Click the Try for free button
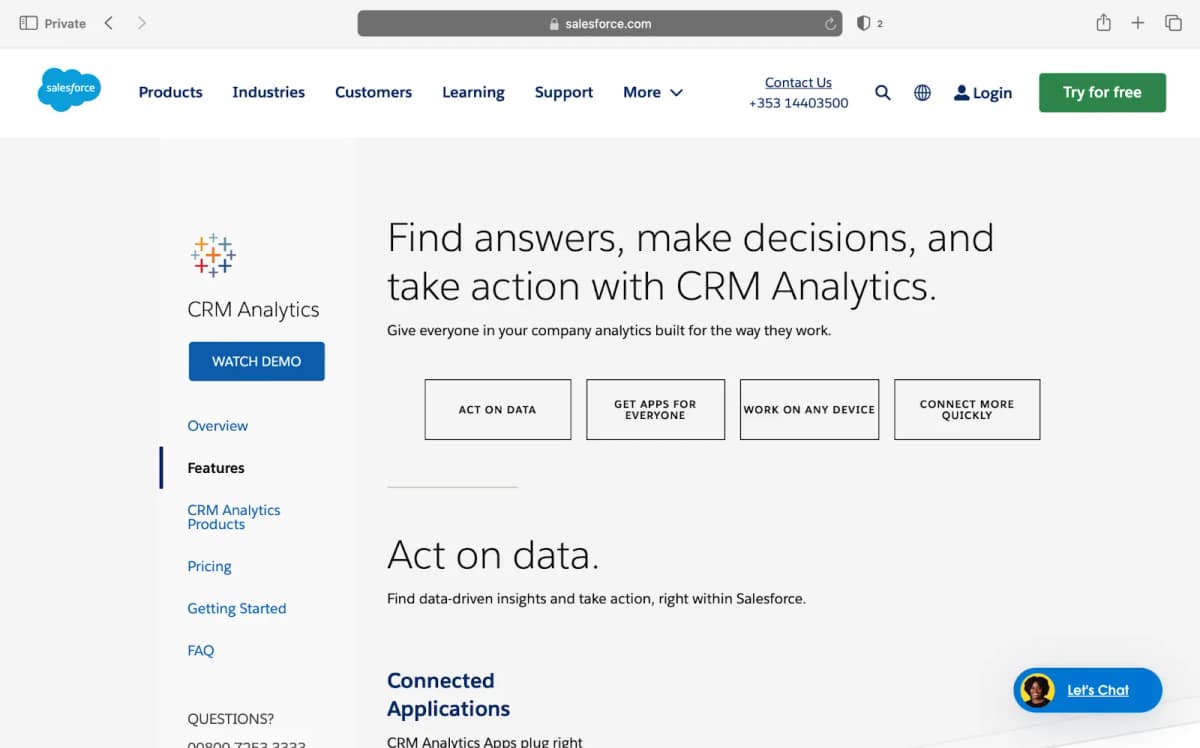The height and width of the screenshot is (748, 1200). (x=1102, y=92)
